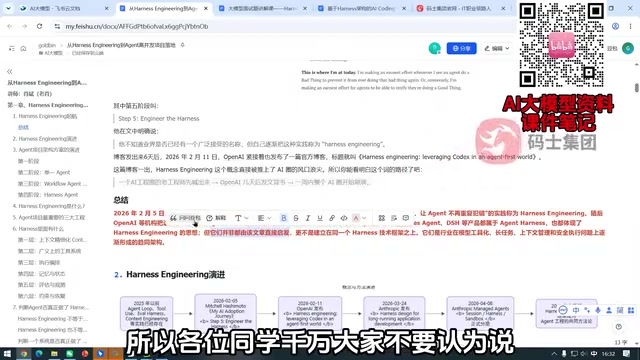Open Chrome from the taskbar
The height and width of the screenshot is (360, 640).
[x=24, y=353]
